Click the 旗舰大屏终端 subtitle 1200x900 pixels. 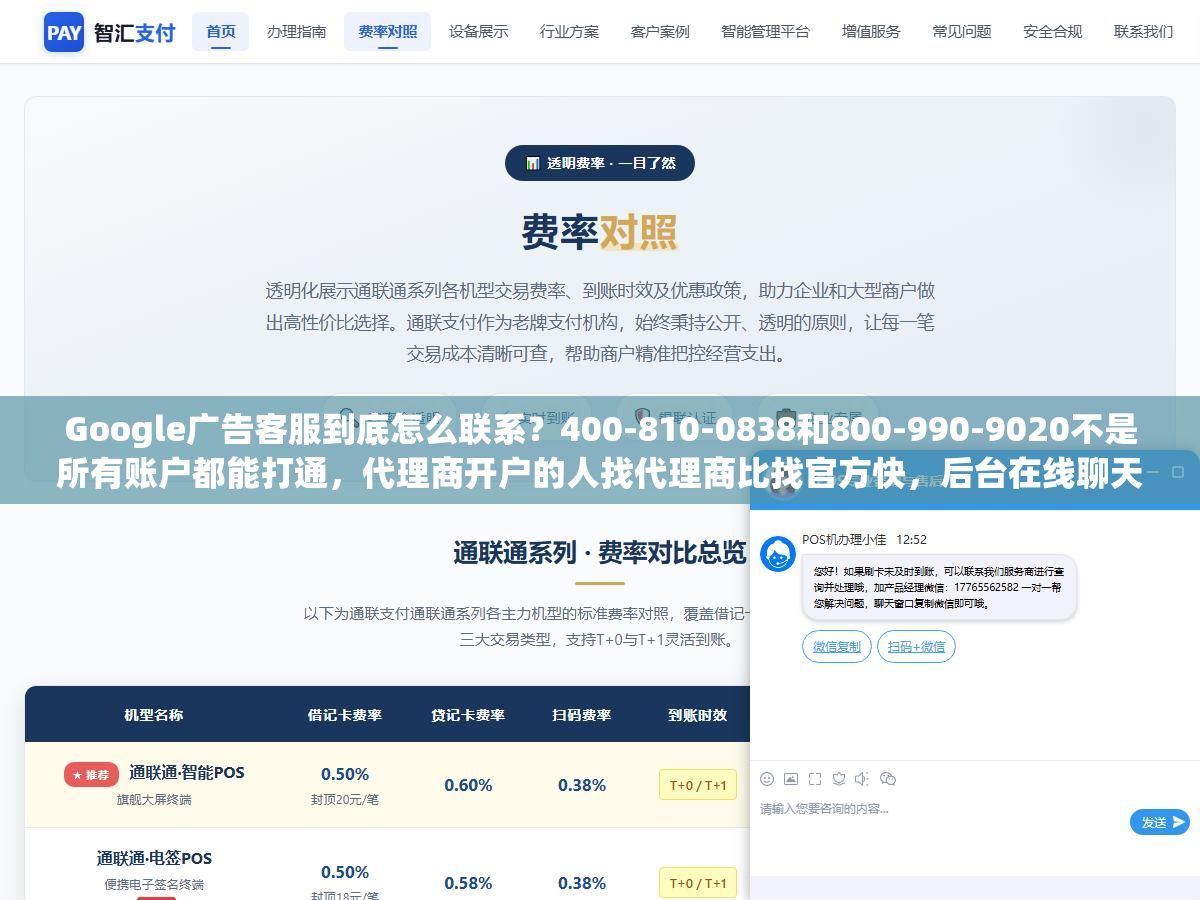(154, 799)
